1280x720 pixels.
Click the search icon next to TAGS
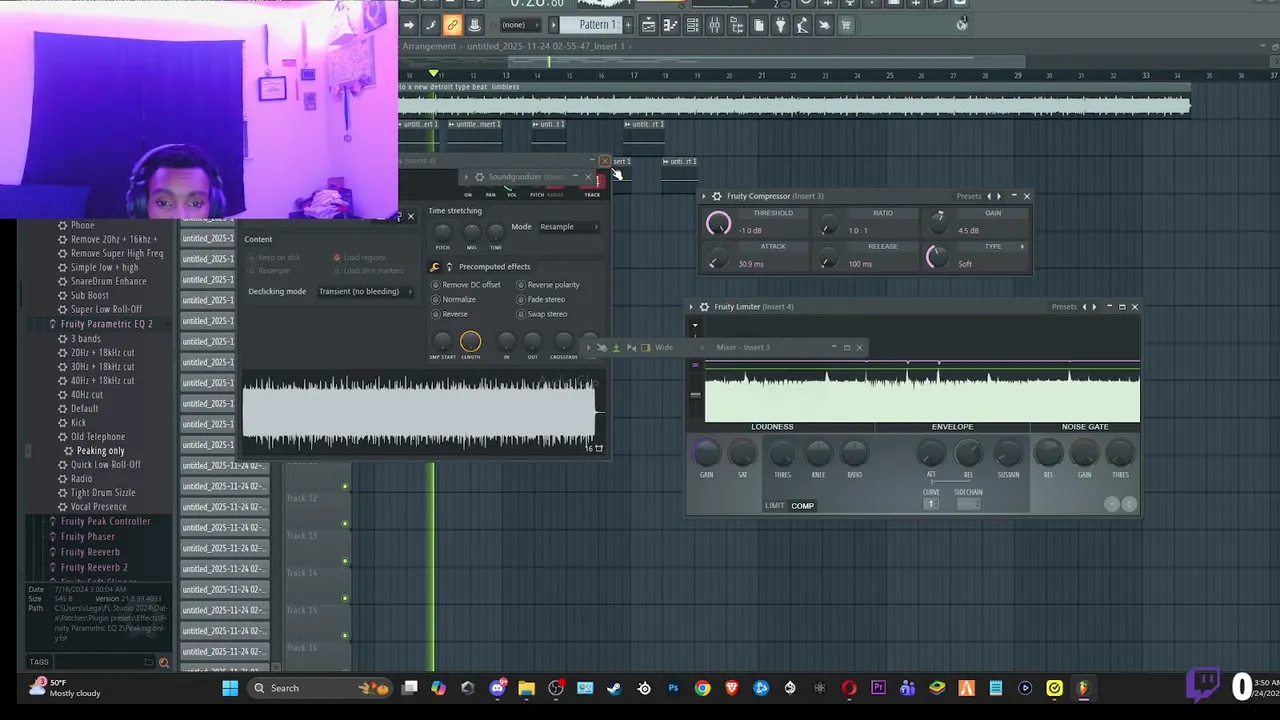click(x=164, y=662)
